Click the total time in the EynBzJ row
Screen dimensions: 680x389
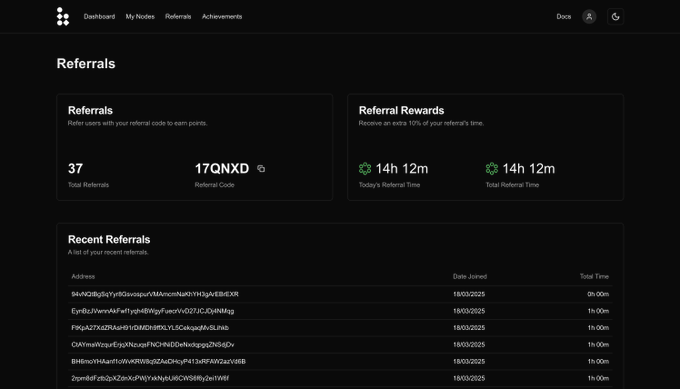click(x=598, y=311)
